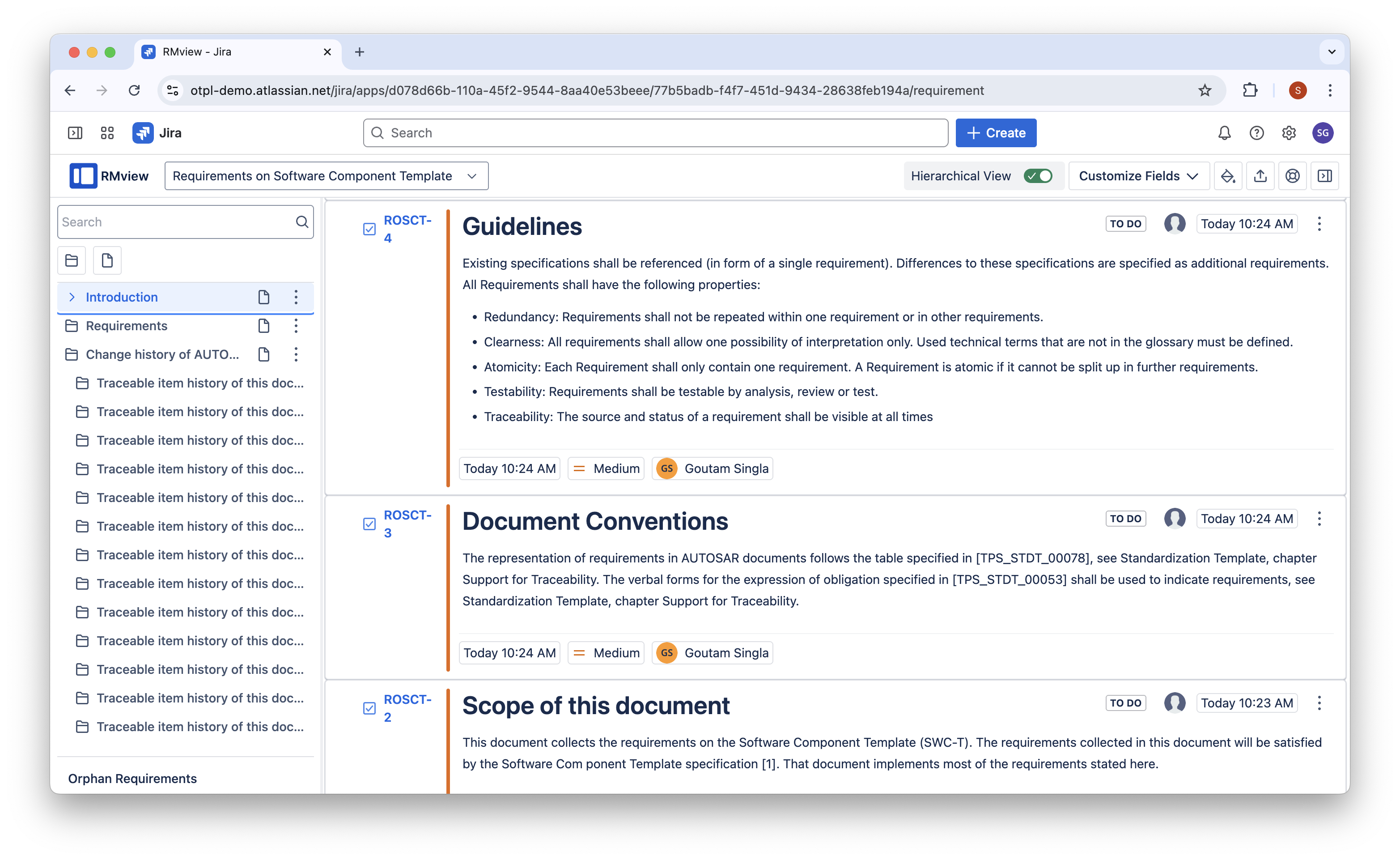The height and width of the screenshot is (860, 1400).
Task: Click the add folder icon in sidebar
Action: pos(72,260)
